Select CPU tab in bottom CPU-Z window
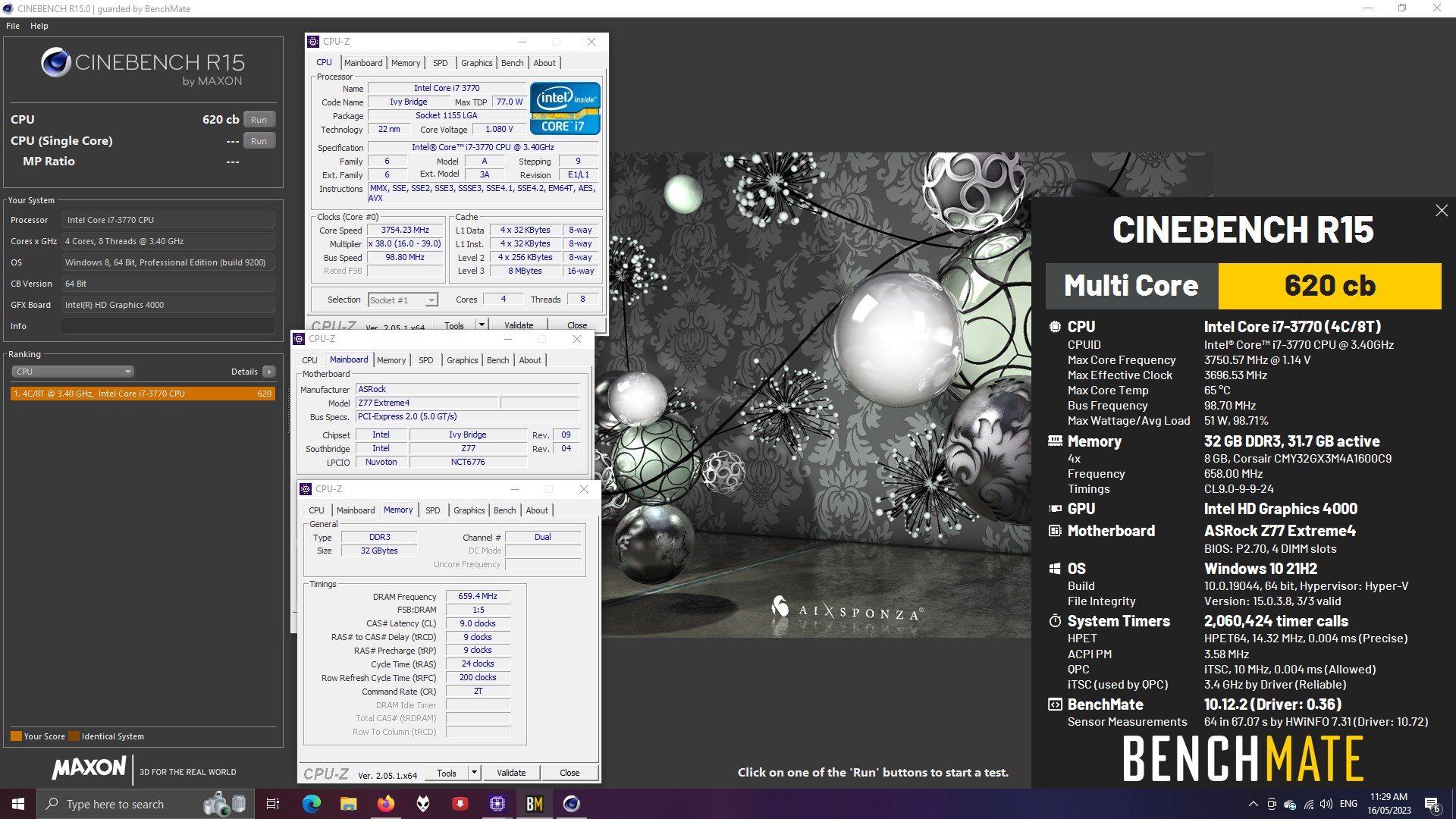Image resolution: width=1456 pixels, height=819 pixels. (317, 510)
